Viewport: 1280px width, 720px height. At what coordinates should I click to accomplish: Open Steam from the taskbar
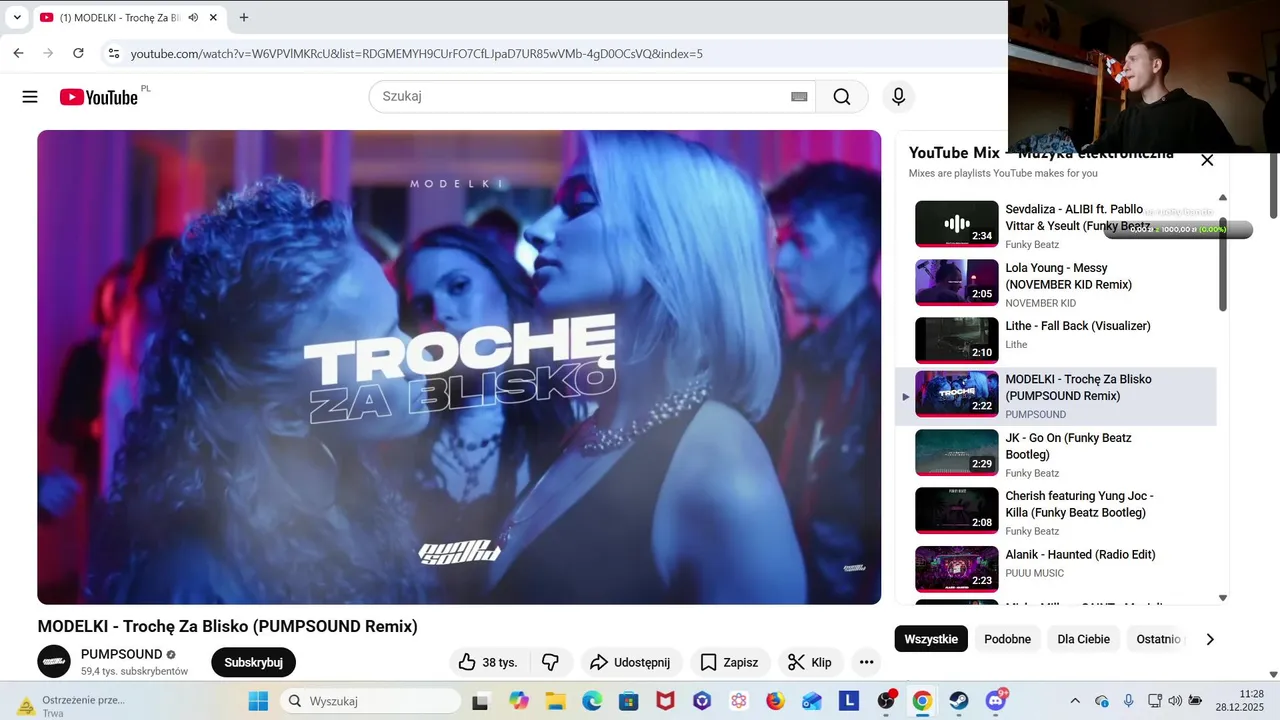[x=958, y=701]
